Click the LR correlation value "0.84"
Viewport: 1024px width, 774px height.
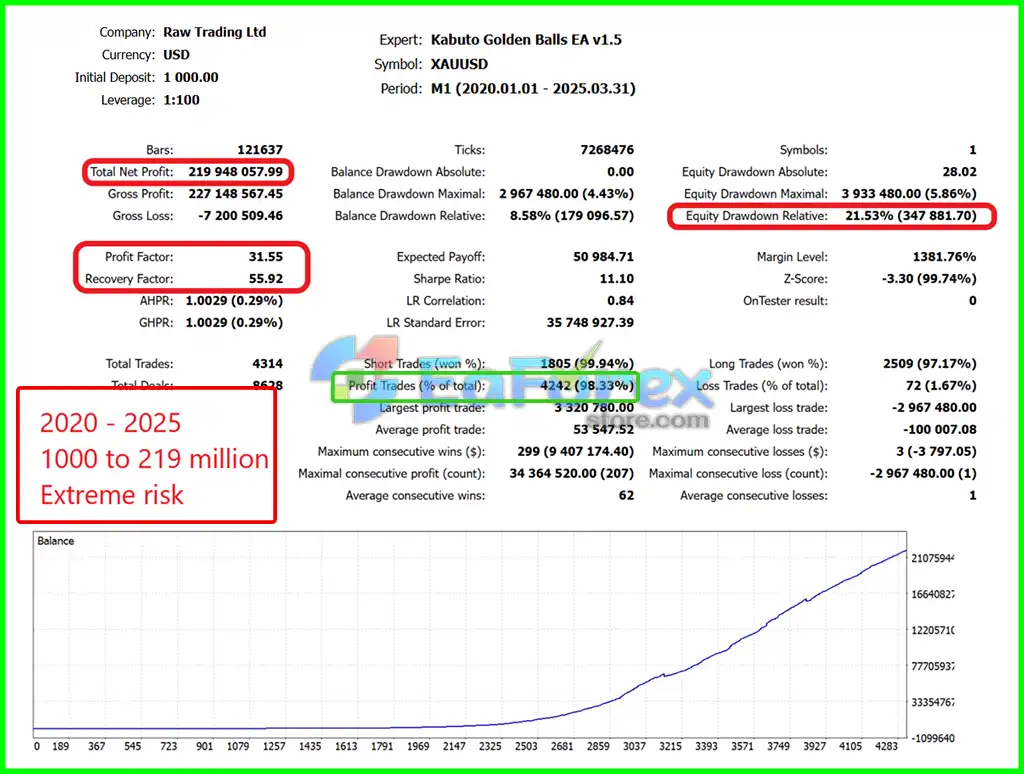click(620, 300)
